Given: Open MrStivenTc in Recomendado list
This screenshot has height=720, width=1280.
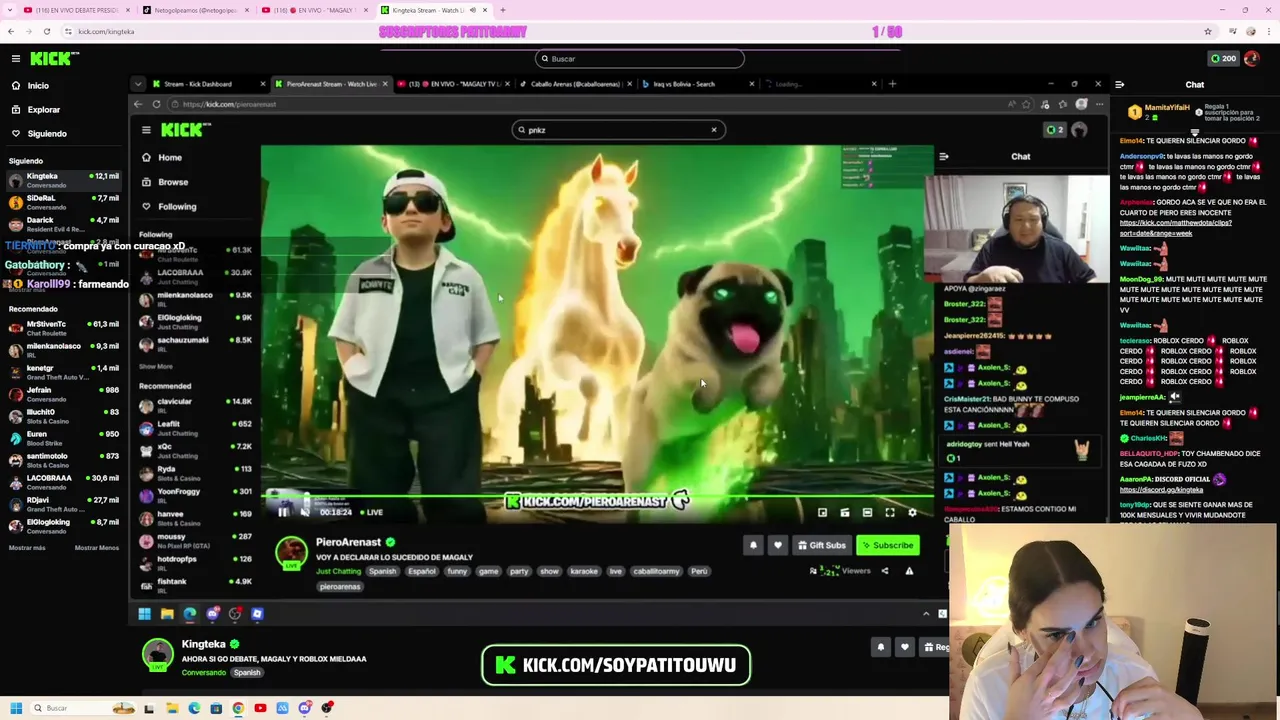Looking at the screenshot, I should pos(63,328).
